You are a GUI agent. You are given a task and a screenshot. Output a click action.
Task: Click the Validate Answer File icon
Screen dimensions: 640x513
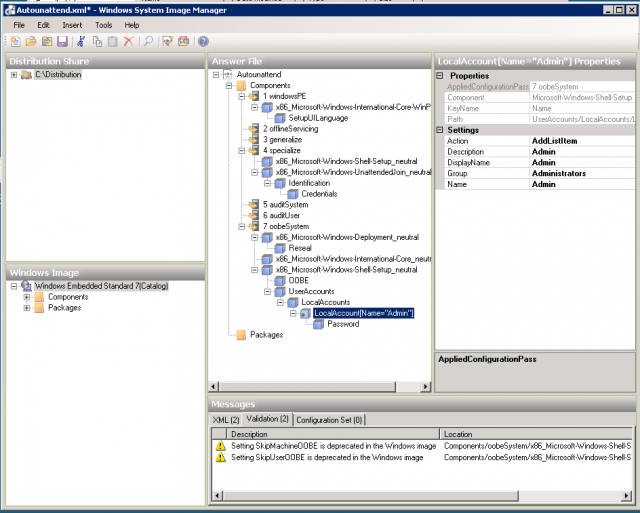pos(168,41)
